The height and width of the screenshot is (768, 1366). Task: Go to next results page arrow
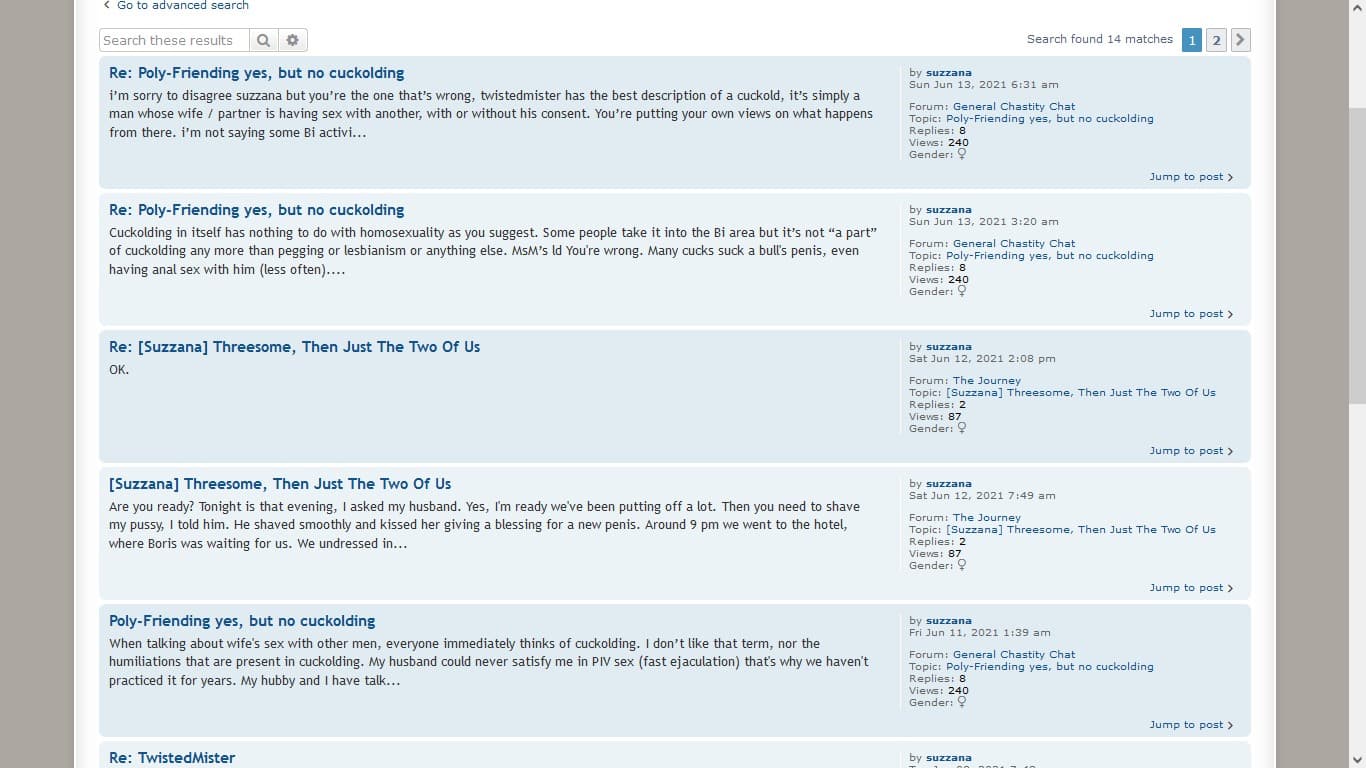pos(1240,40)
